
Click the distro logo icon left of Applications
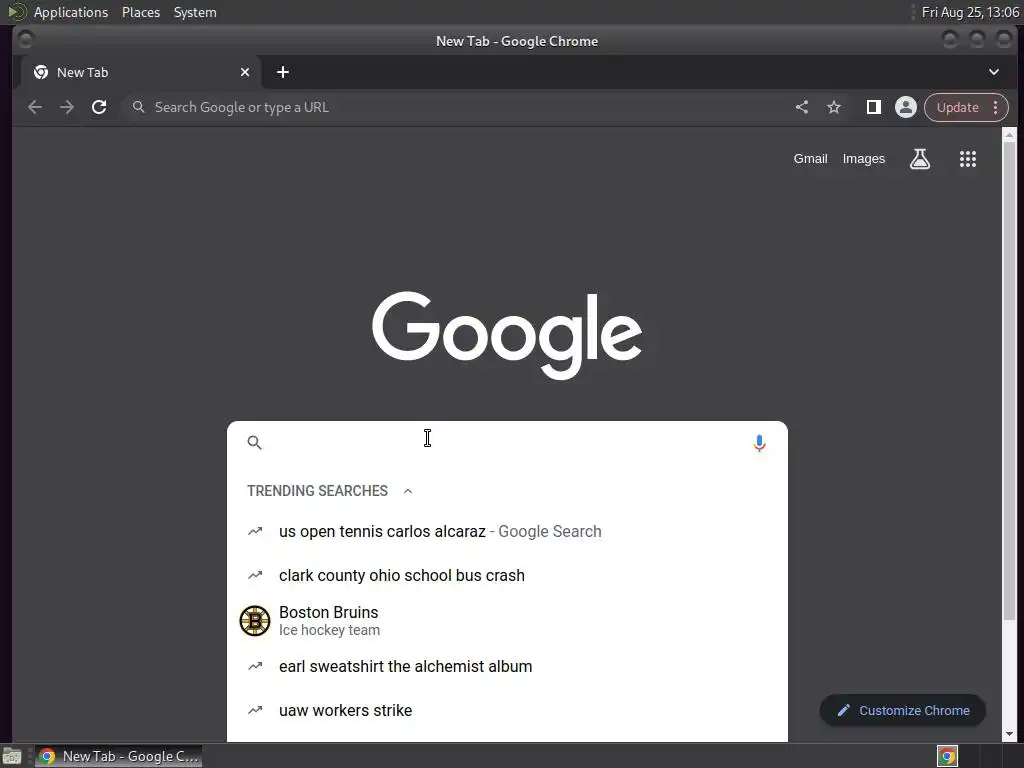click(x=16, y=12)
